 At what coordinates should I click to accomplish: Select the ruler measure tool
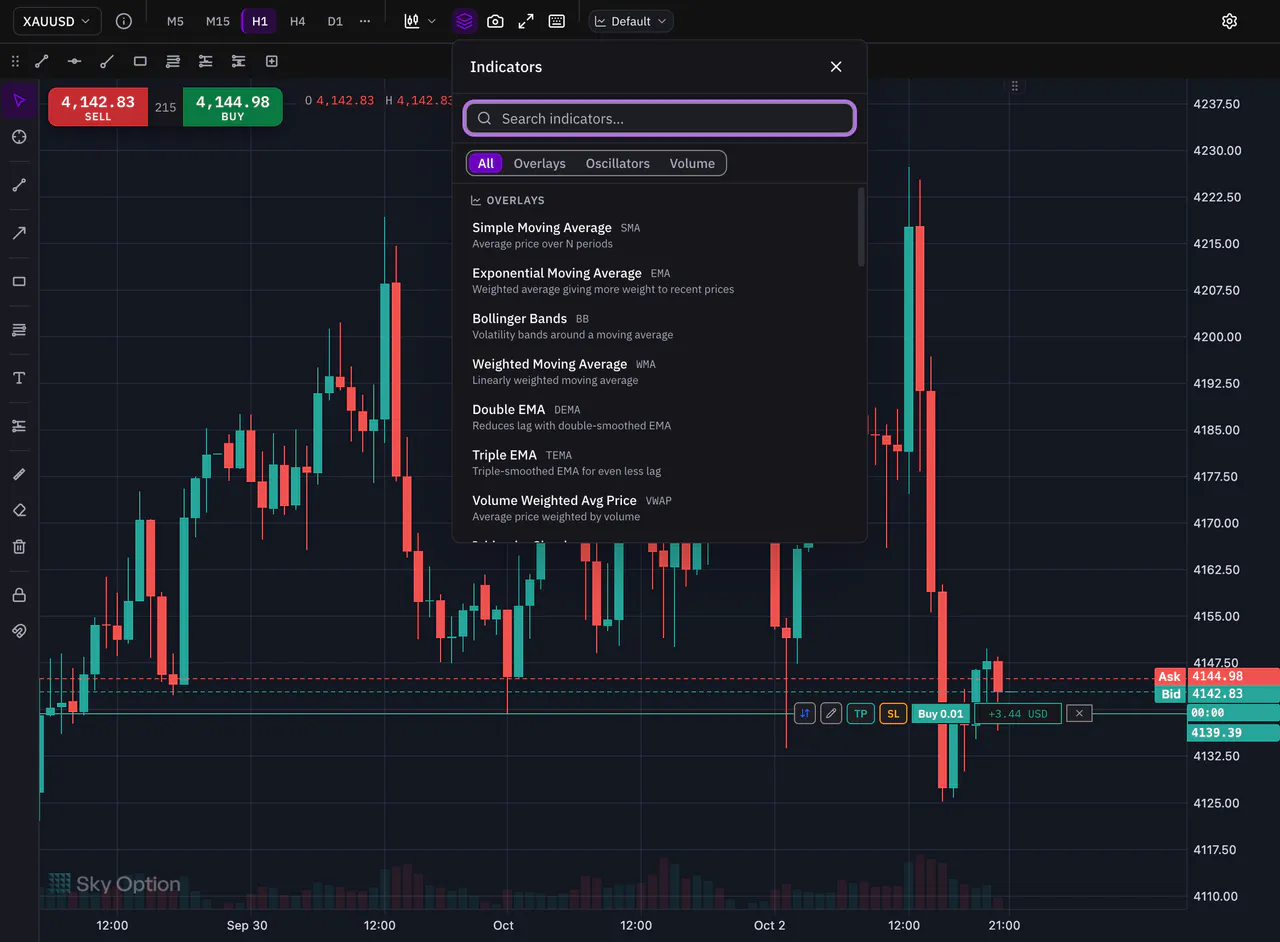pos(19,474)
